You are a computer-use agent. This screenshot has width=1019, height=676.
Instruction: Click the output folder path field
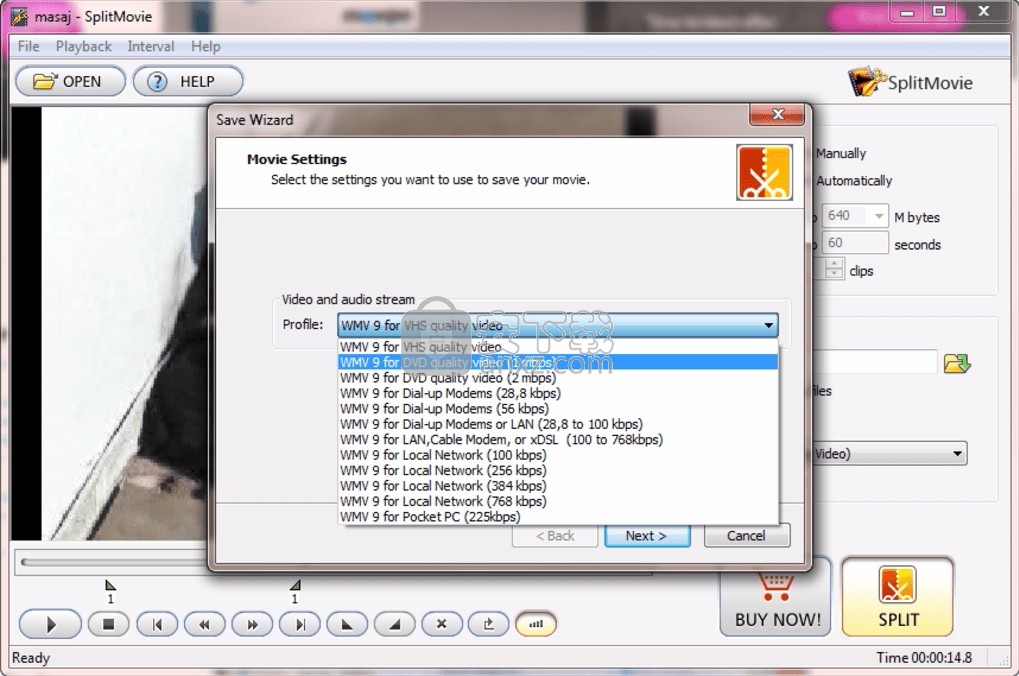(x=874, y=362)
